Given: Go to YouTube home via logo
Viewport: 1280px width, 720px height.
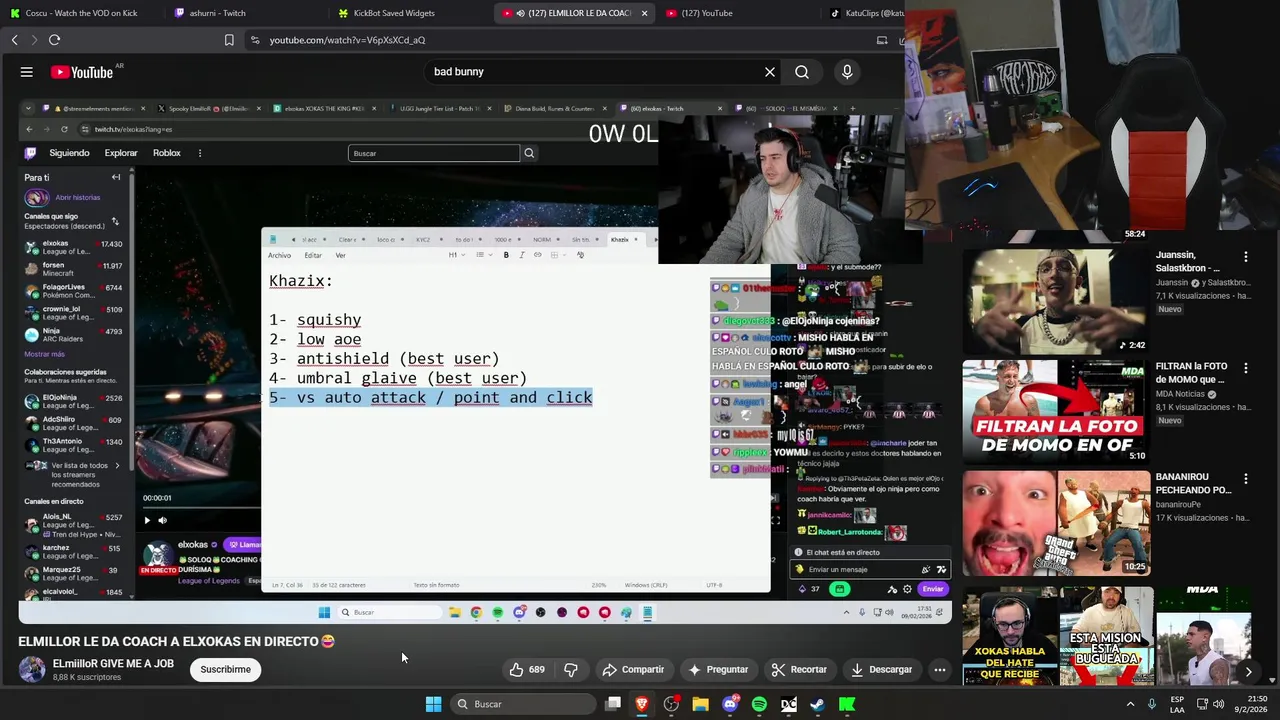Looking at the screenshot, I should pyautogui.click(x=82, y=72).
